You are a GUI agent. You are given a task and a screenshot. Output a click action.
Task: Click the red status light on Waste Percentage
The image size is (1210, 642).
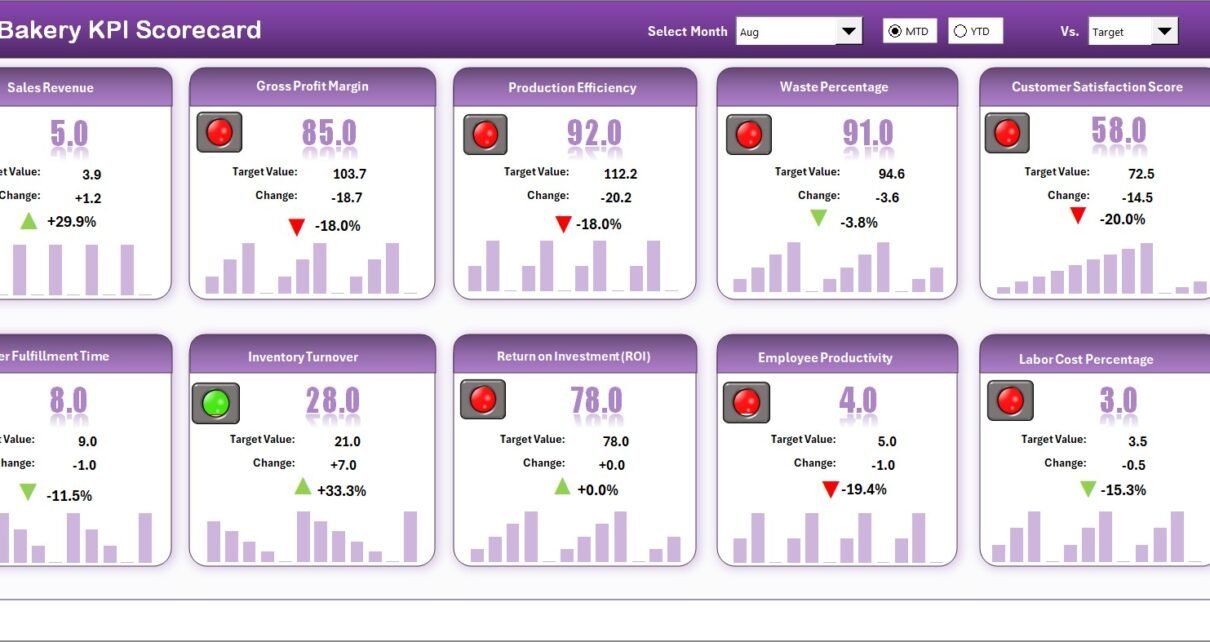click(748, 134)
